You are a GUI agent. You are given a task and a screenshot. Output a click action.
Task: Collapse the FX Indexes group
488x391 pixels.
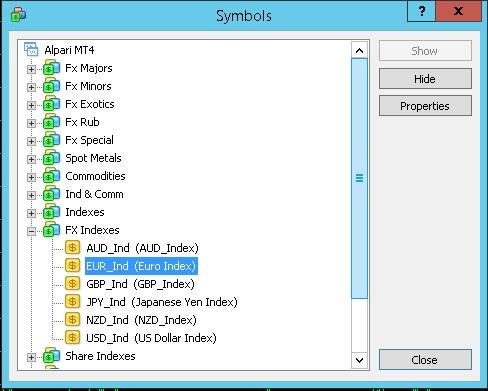point(31,231)
